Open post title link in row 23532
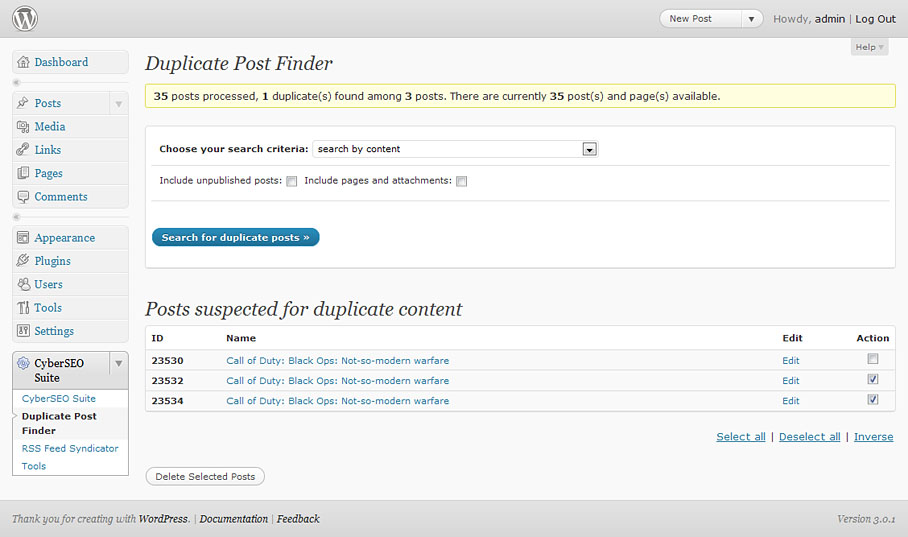The width and height of the screenshot is (908, 537). click(338, 381)
